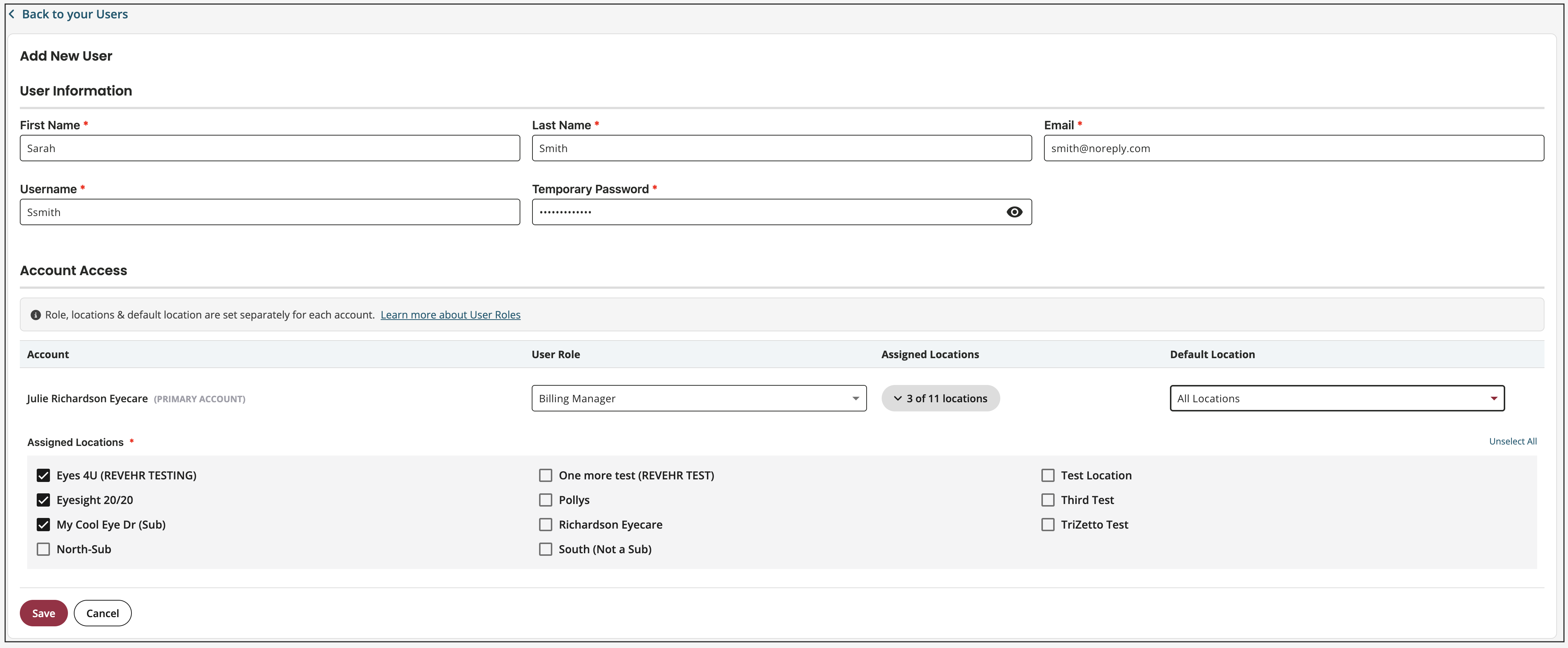Open the Billing Manager user role dropdown

(699, 398)
